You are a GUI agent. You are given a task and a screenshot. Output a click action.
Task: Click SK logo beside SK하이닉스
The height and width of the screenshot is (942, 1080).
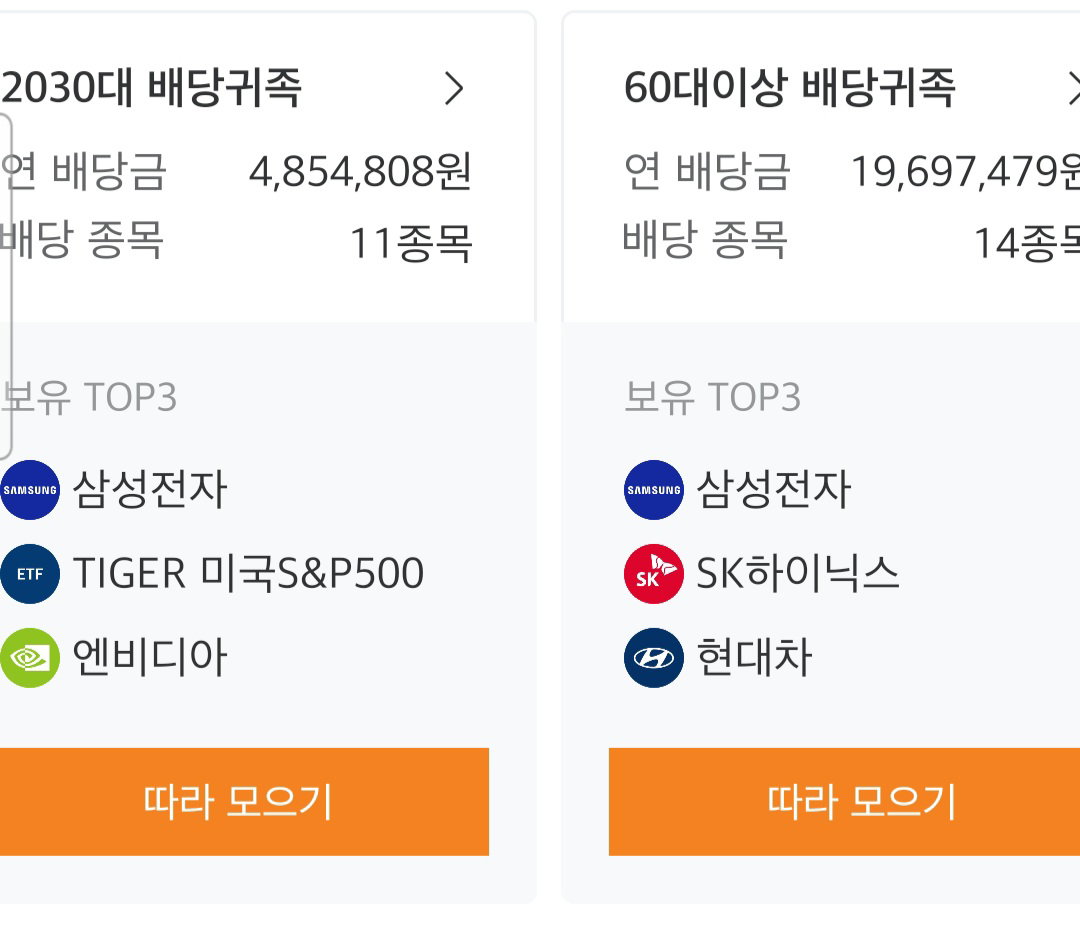(x=654, y=574)
